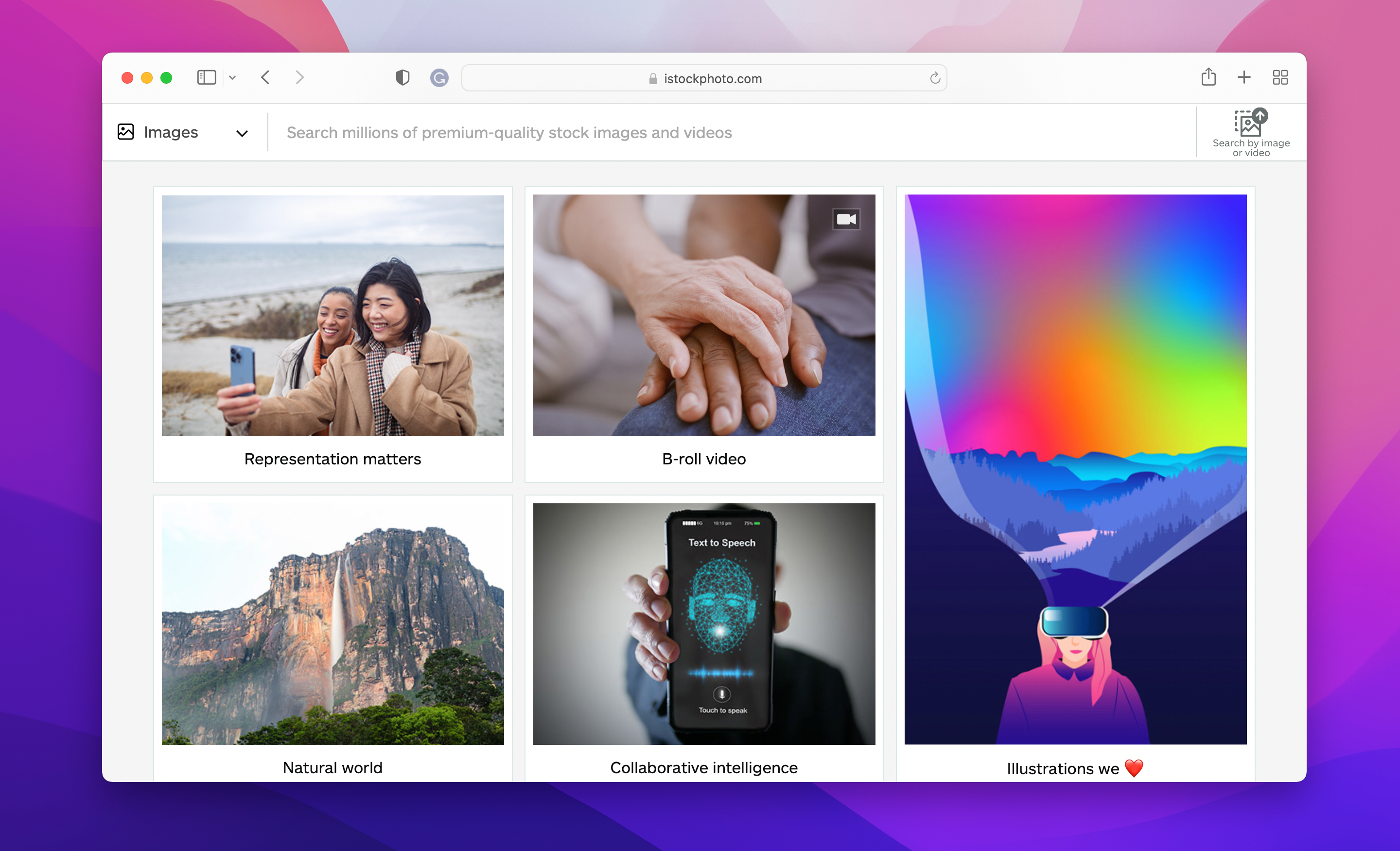This screenshot has height=851, width=1400.
Task: Navigate back to previous page
Action: click(265, 77)
